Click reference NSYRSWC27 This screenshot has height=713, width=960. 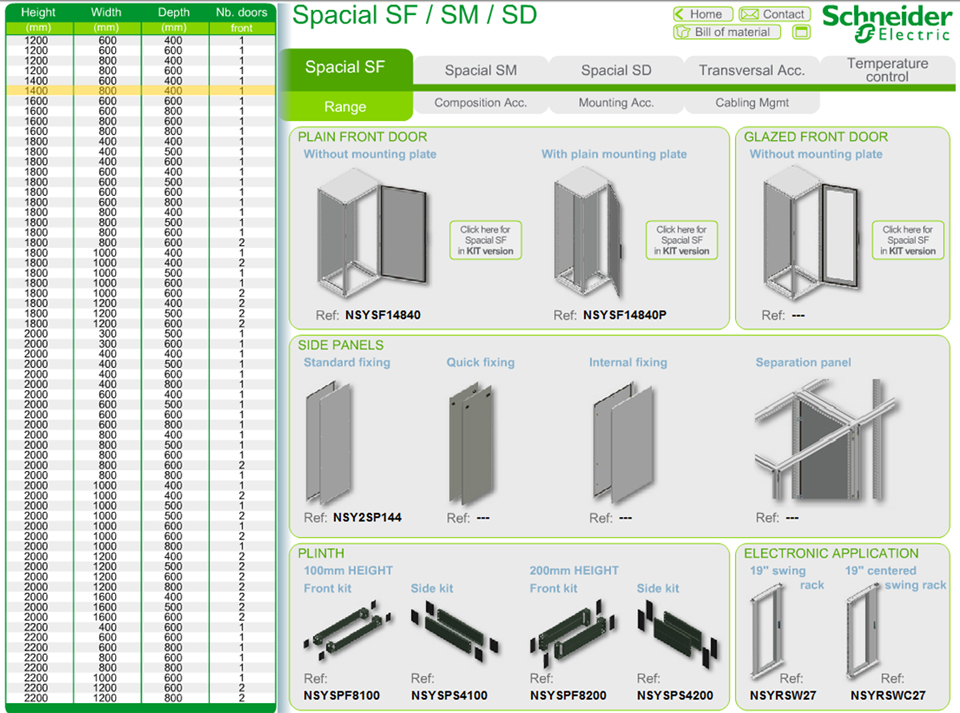(x=888, y=696)
